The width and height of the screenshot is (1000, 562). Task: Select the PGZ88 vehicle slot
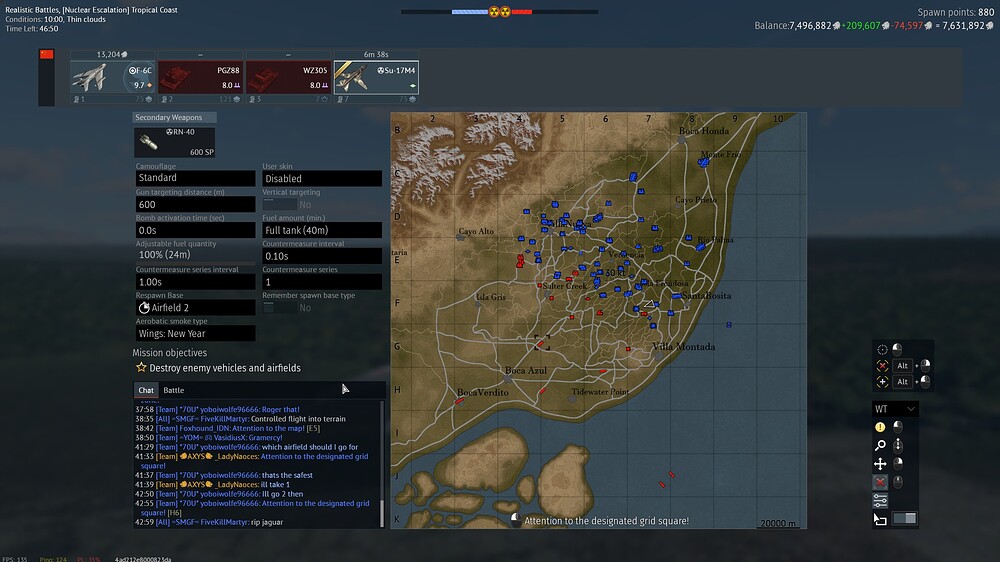(200, 77)
